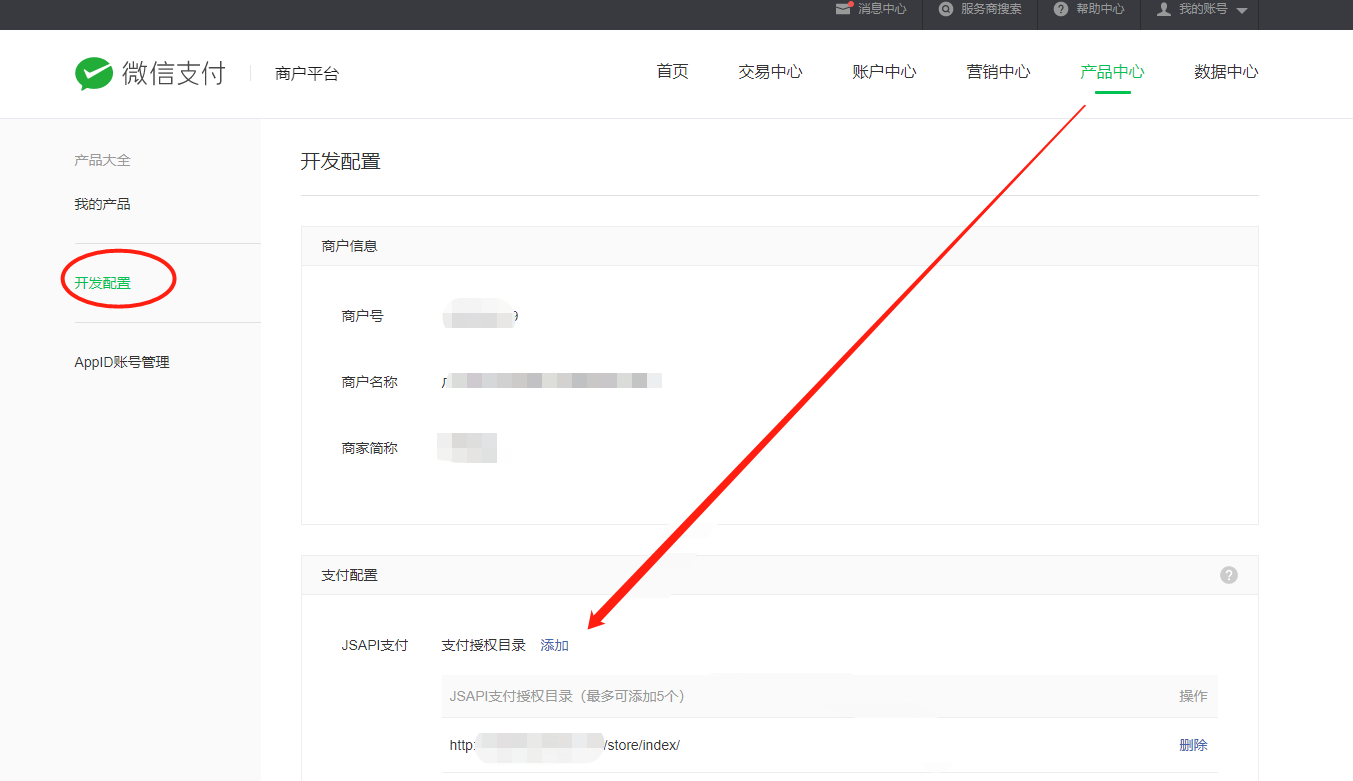The image size is (1353, 781).
Task: Click the my account person icon
Action: 1164,9
